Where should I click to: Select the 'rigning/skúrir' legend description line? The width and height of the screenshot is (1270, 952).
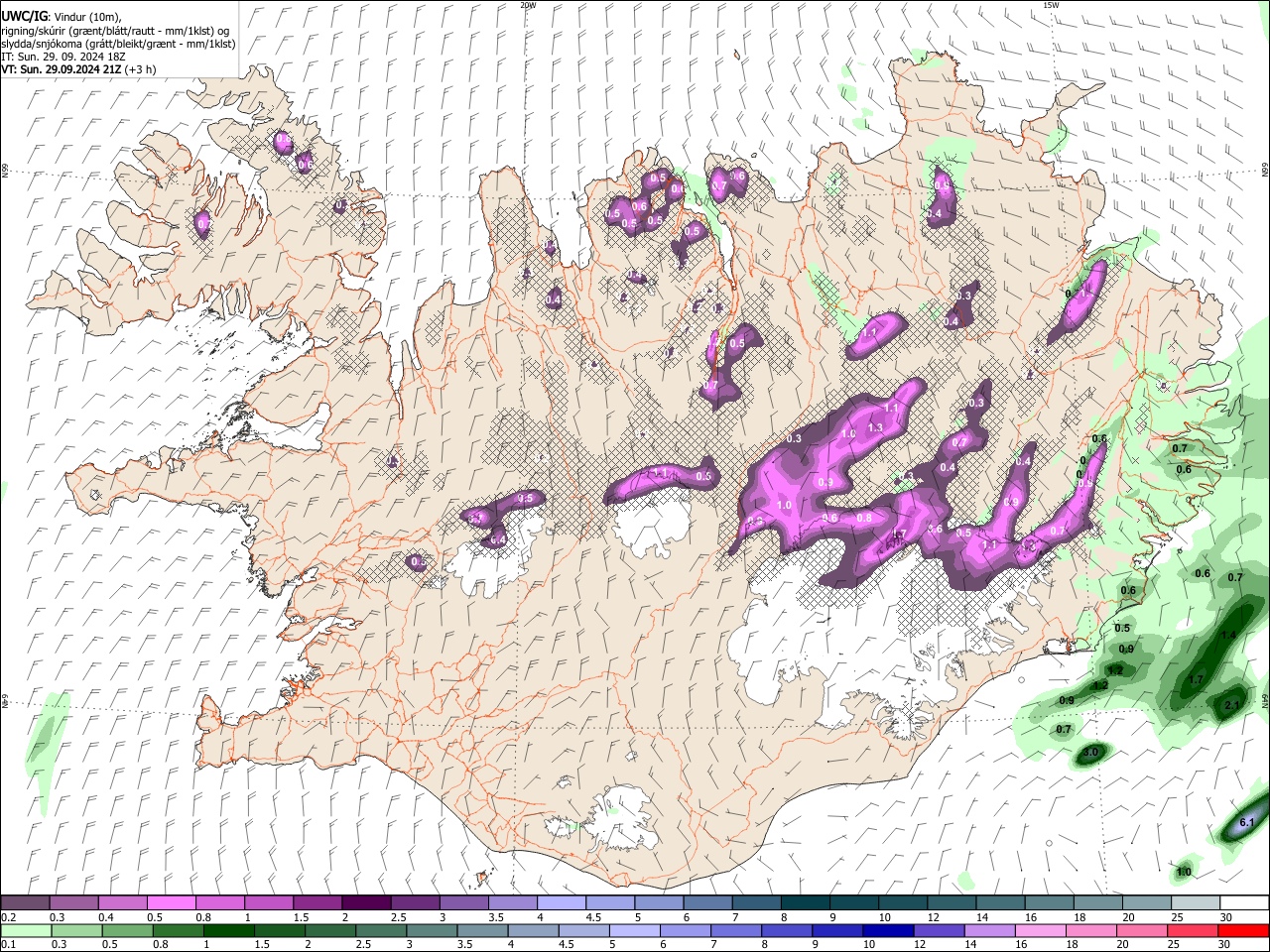115,31
